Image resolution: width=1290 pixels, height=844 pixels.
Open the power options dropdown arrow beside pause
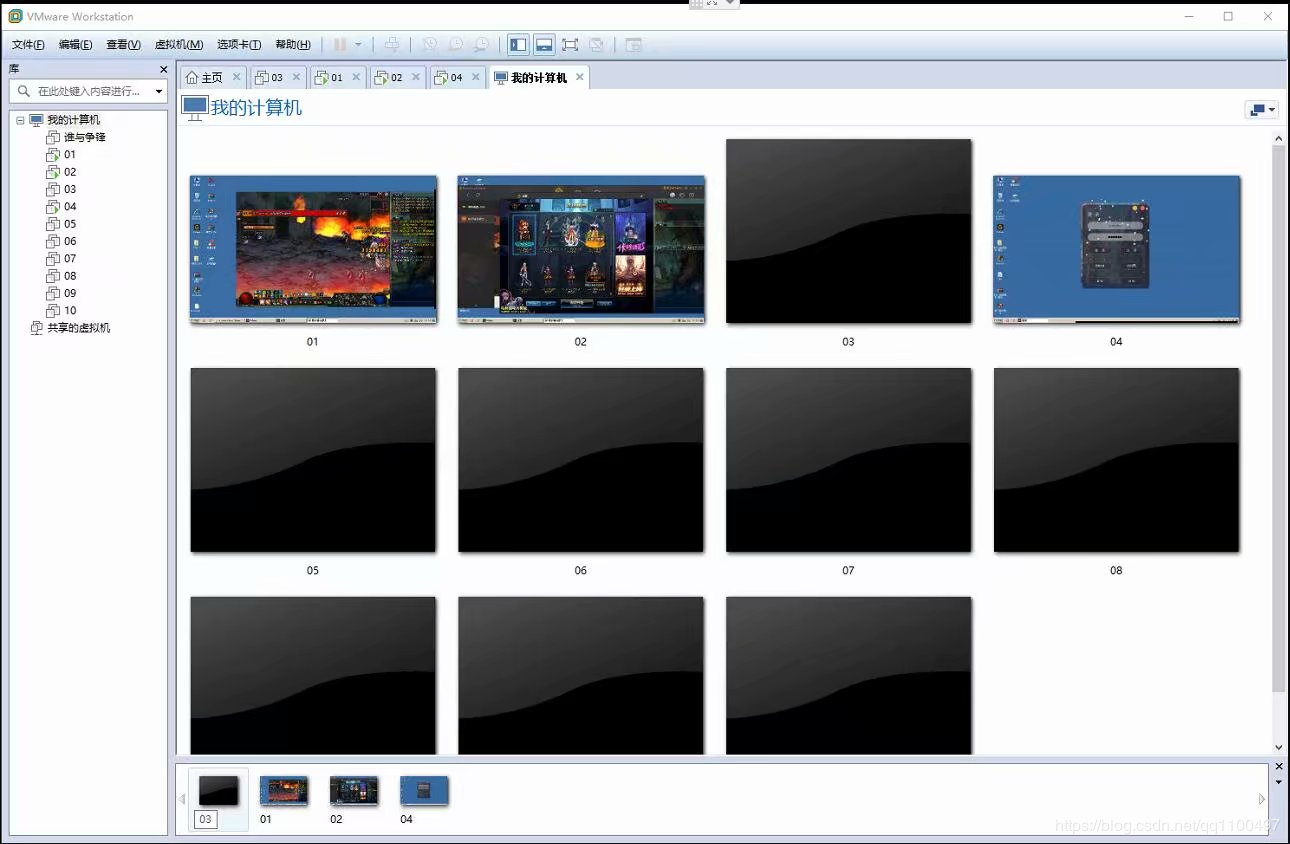pyautogui.click(x=358, y=45)
